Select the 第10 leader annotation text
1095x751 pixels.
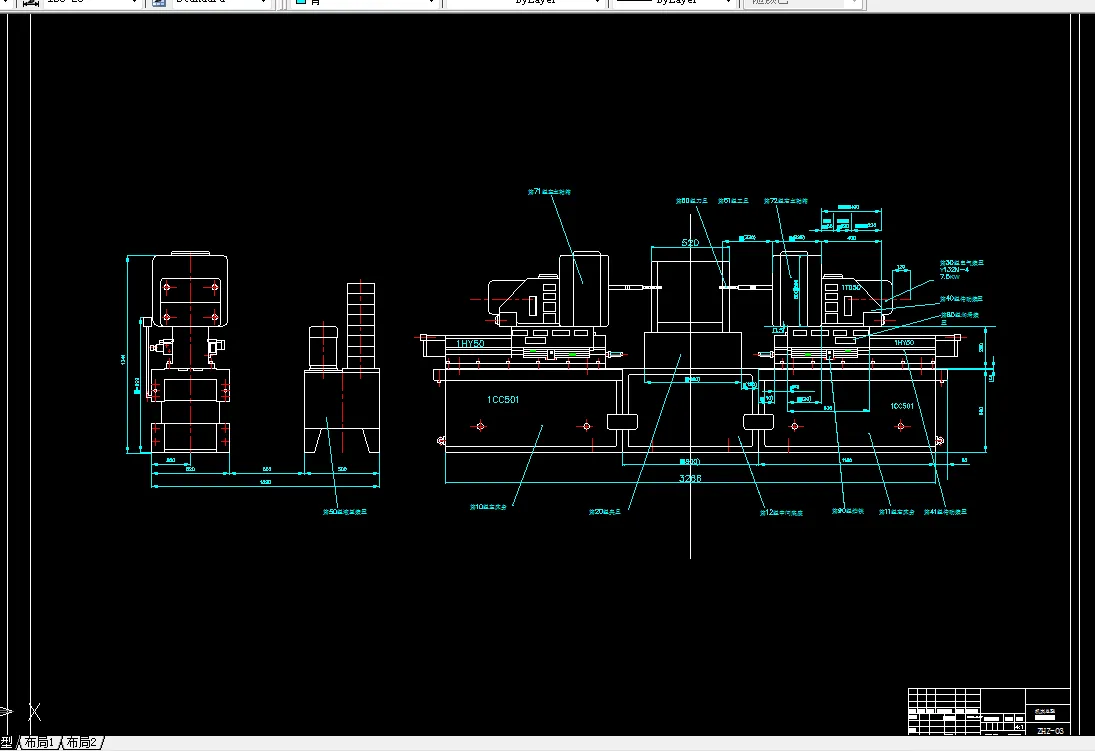[x=488, y=506]
